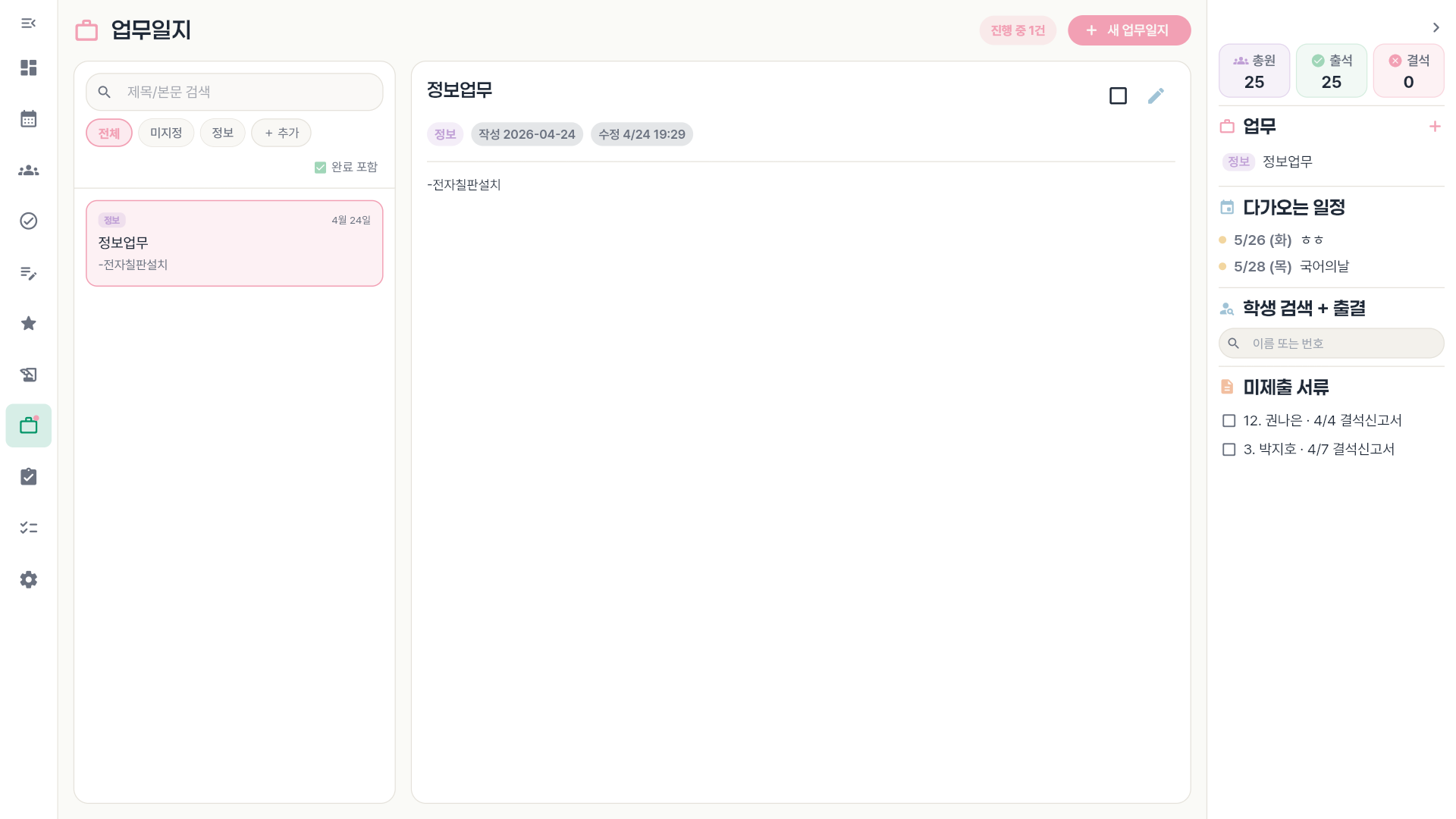This screenshot has height=819, width=1456.
Task: Open the checklist sidebar icon
Action: click(28, 528)
